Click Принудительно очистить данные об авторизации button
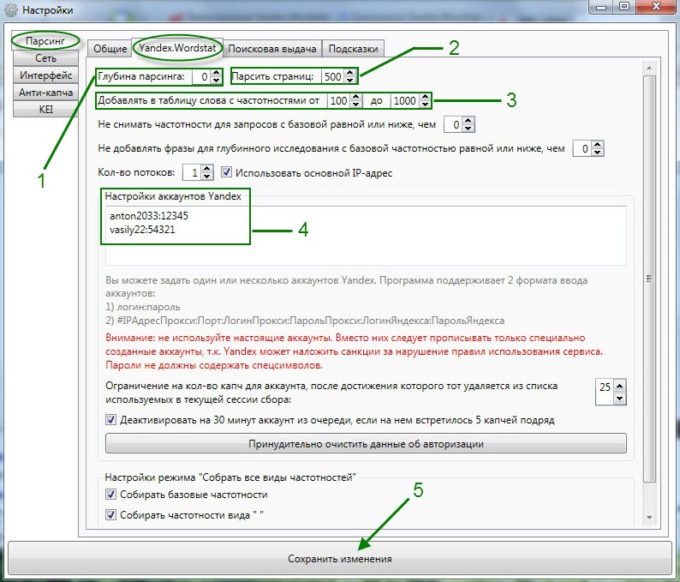Viewport: 680px width, 582px height. [x=366, y=444]
